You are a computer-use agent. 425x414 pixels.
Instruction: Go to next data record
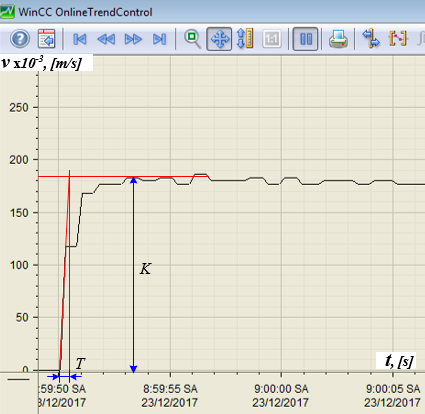133,39
